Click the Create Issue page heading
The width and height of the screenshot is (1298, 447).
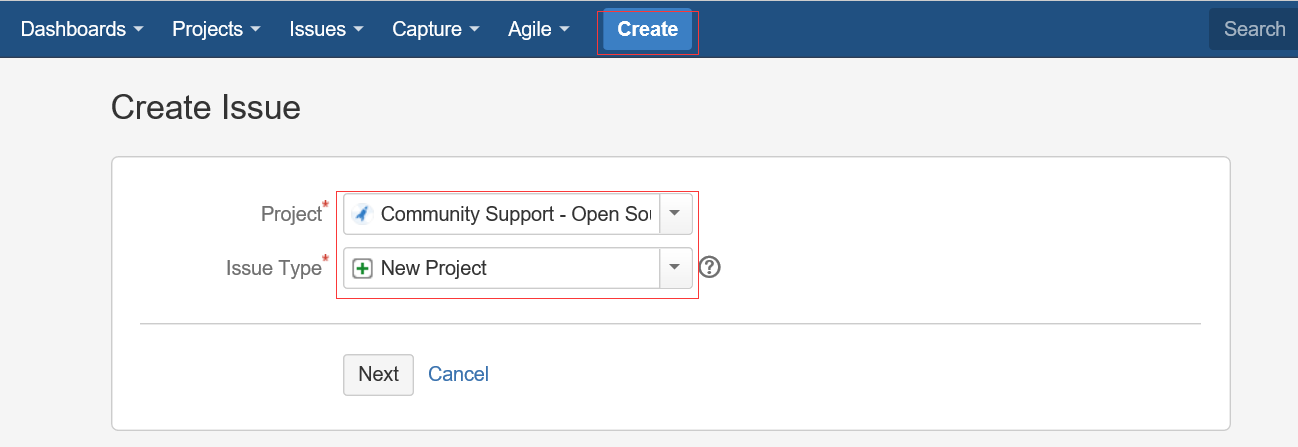point(206,107)
